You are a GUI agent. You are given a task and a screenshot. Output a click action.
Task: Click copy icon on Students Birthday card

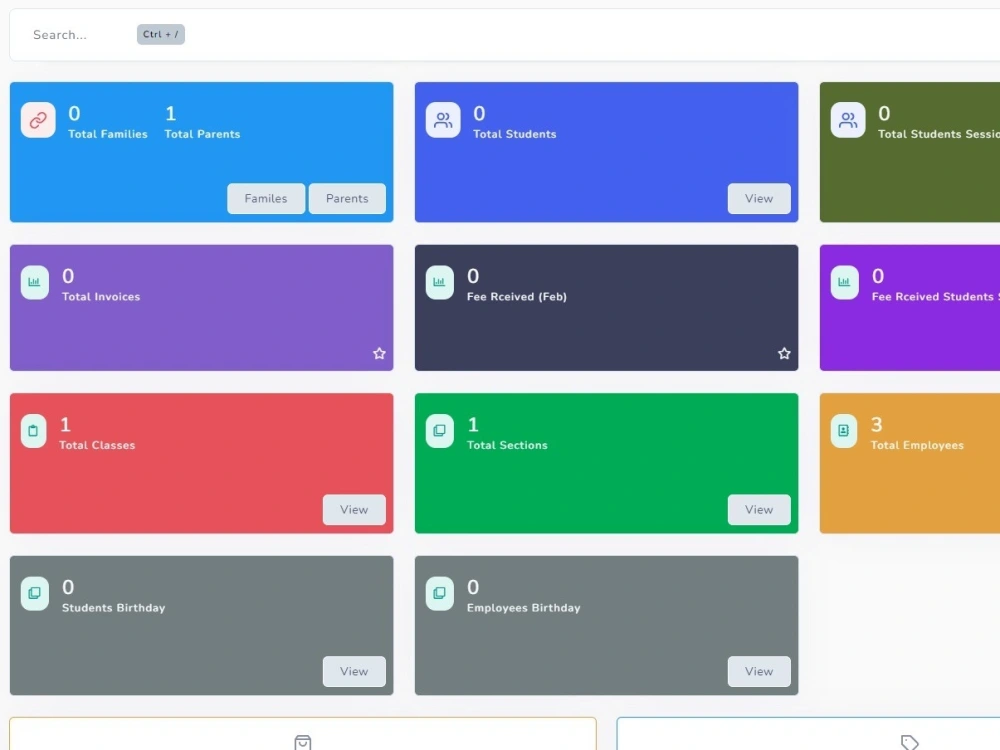(34, 593)
